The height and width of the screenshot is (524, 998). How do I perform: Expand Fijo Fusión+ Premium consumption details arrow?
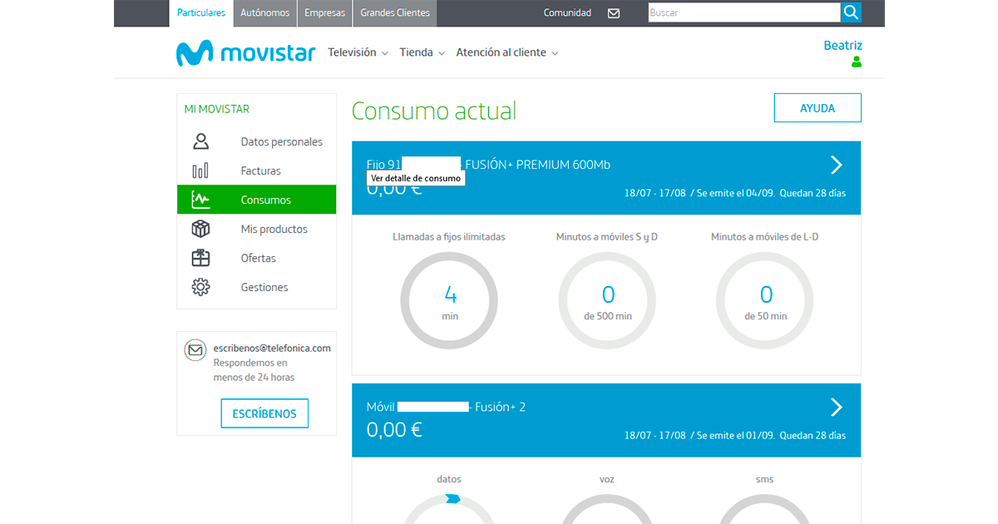pos(836,165)
